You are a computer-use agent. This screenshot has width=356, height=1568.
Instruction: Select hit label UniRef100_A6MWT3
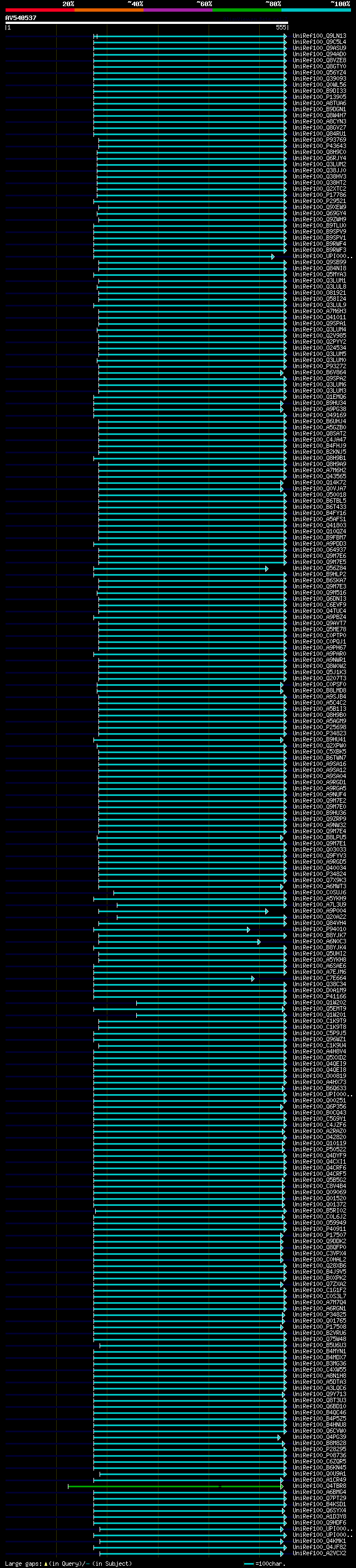[319, 886]
